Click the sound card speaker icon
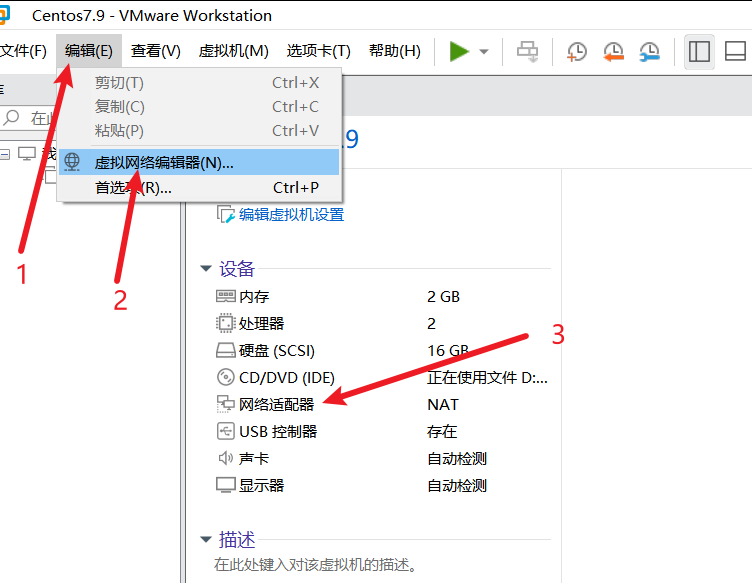 225,458
